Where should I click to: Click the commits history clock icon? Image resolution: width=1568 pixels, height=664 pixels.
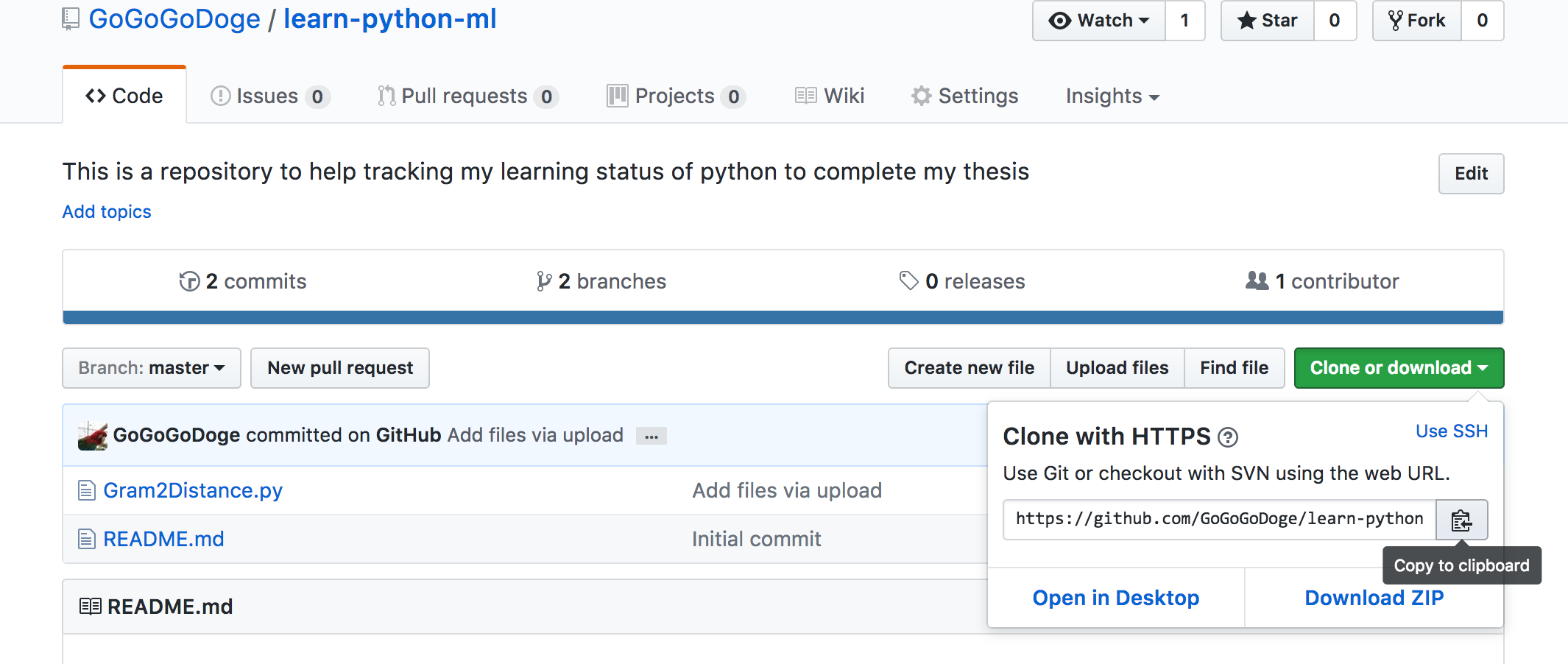click(x=189, y=281)
